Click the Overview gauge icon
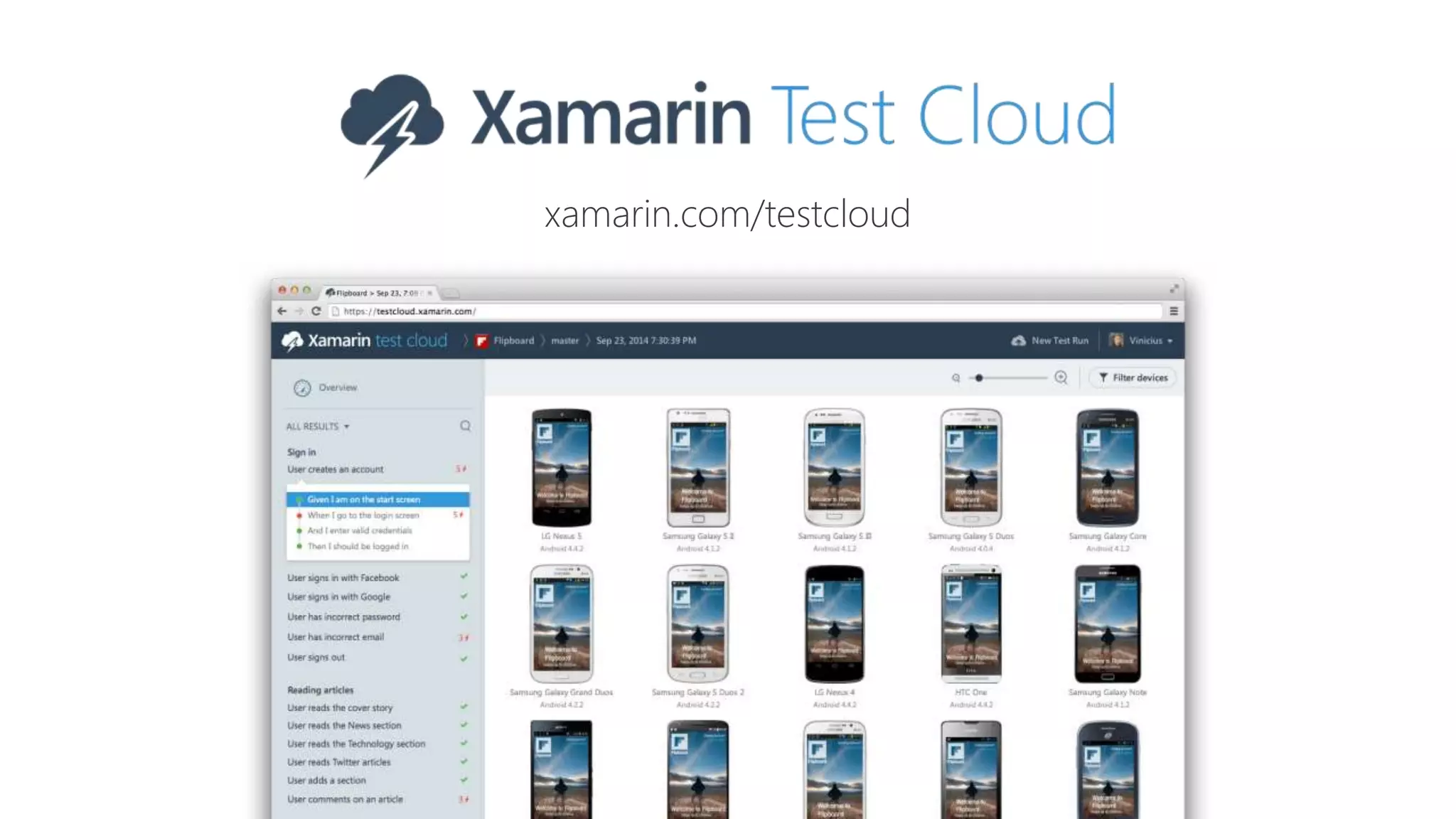Viewport: 1456px width, 819px height. point(302,387)
